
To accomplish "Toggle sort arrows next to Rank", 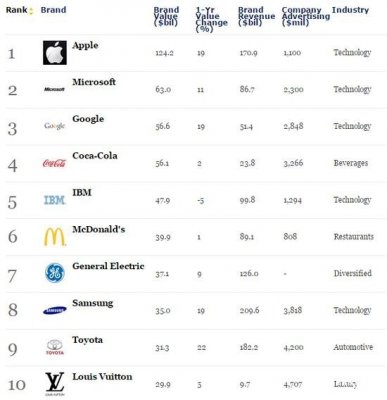I will pyautogui.click(x=31, y=12).
